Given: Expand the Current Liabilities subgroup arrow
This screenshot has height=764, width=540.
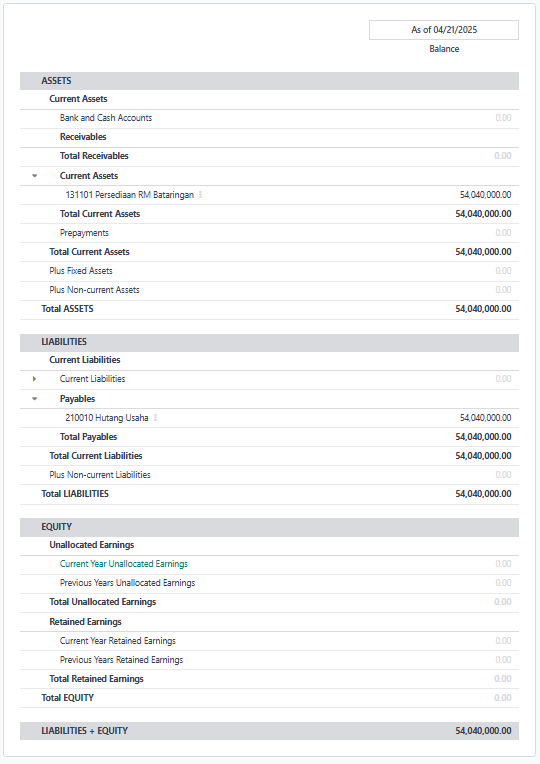Looking at the screenshot, I should click(34, 379).
